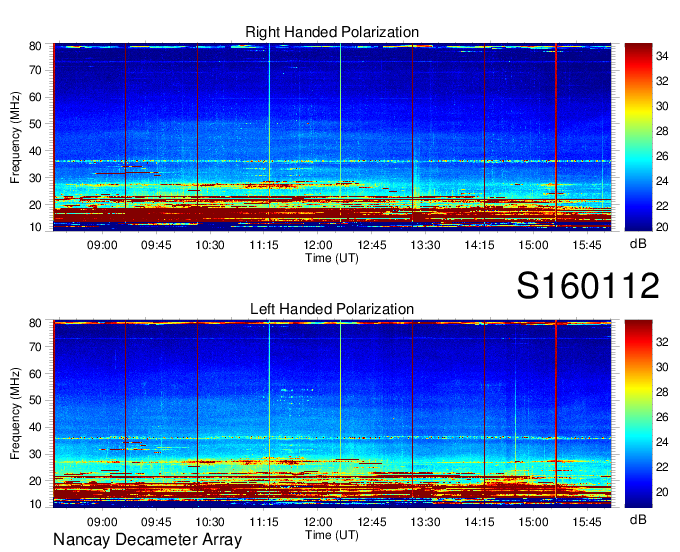680x552 pixels.
Task: Click the 10 MHz tick on Right Handed plot
Action: (x=35, y=227)
